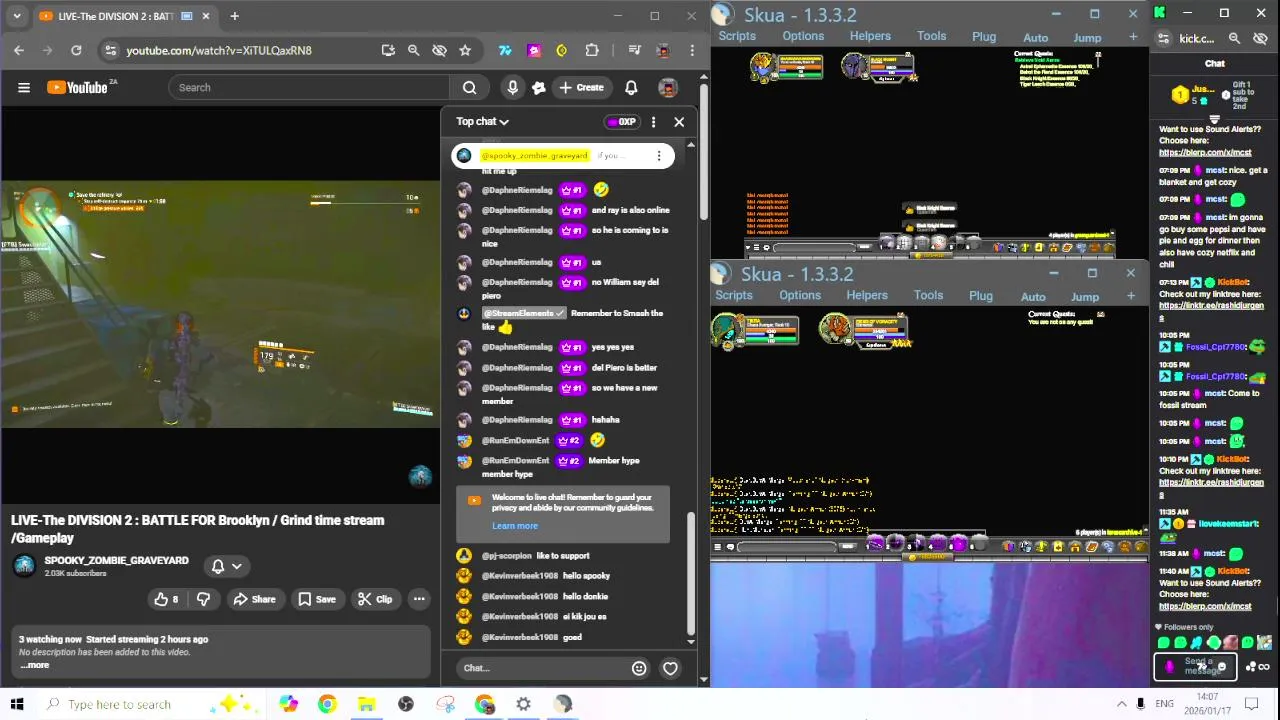
Task: Bookmark this page with star icon
Action: tap(465, 50)
